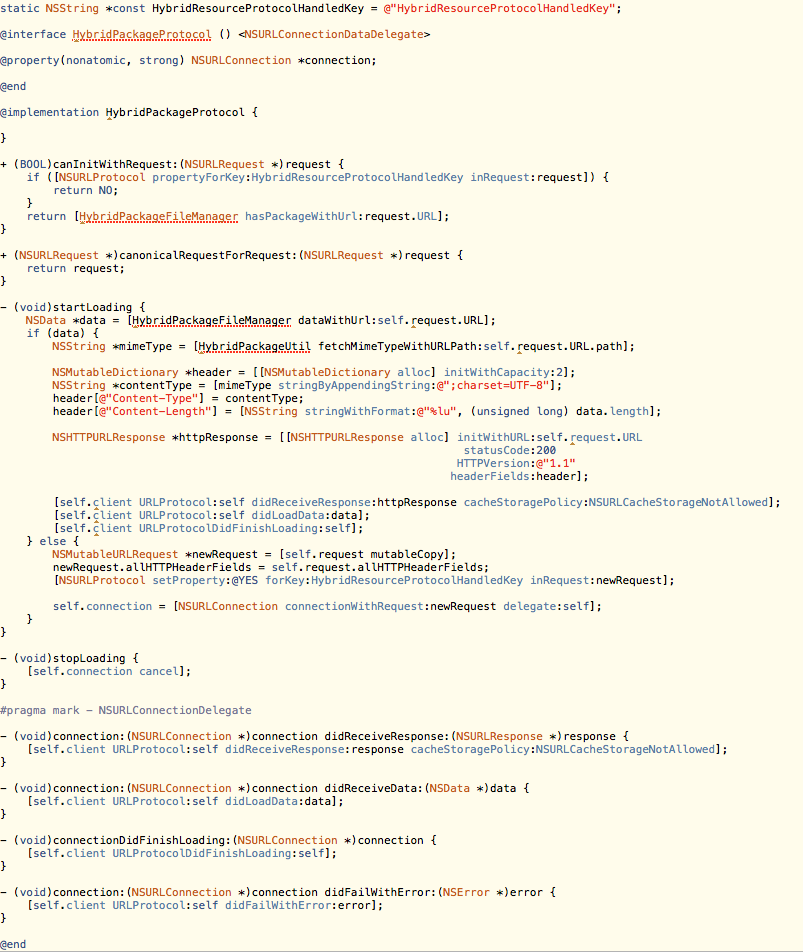Click the 'static' keyword on the first line
This screenshot has width=803, height=952.
(19, 8)
